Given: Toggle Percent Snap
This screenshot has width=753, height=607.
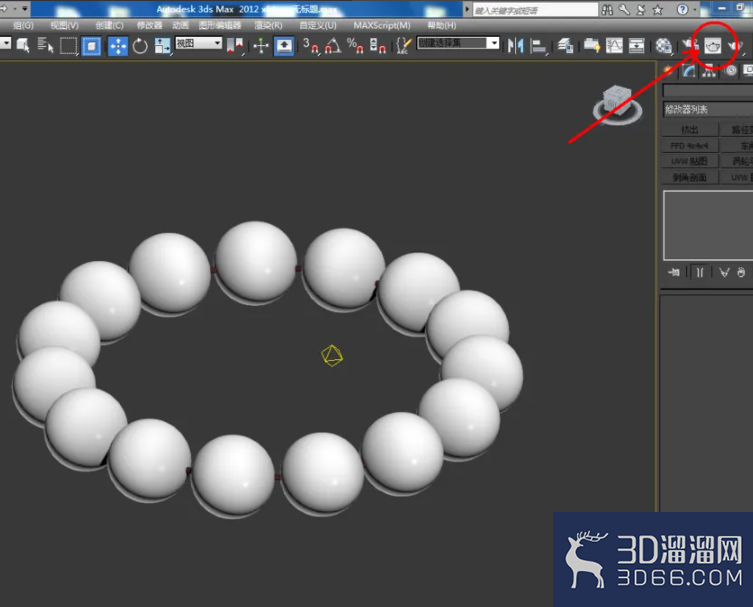Looking at the screenshot, I should click(355, 46).
